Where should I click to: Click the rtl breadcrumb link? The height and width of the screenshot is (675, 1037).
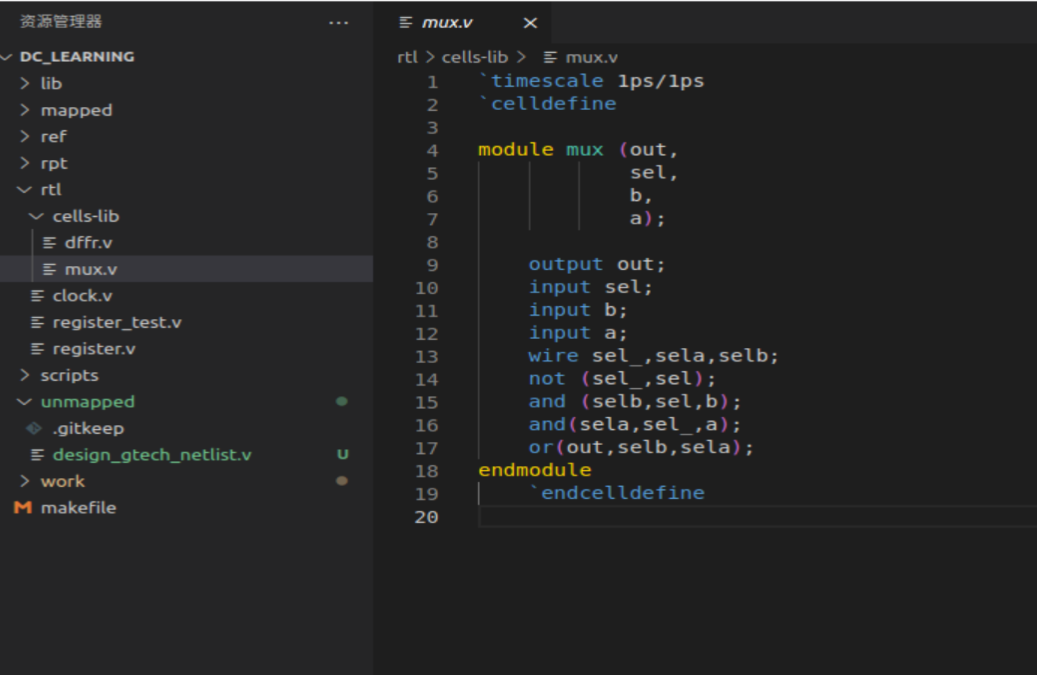tap(406, 57)
